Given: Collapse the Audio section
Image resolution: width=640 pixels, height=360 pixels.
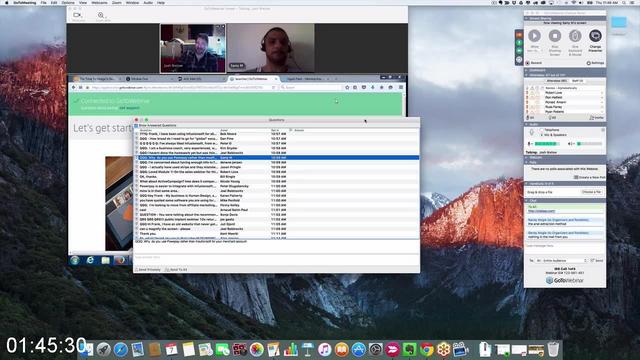Looking at the screenshot, I should 527,124.
